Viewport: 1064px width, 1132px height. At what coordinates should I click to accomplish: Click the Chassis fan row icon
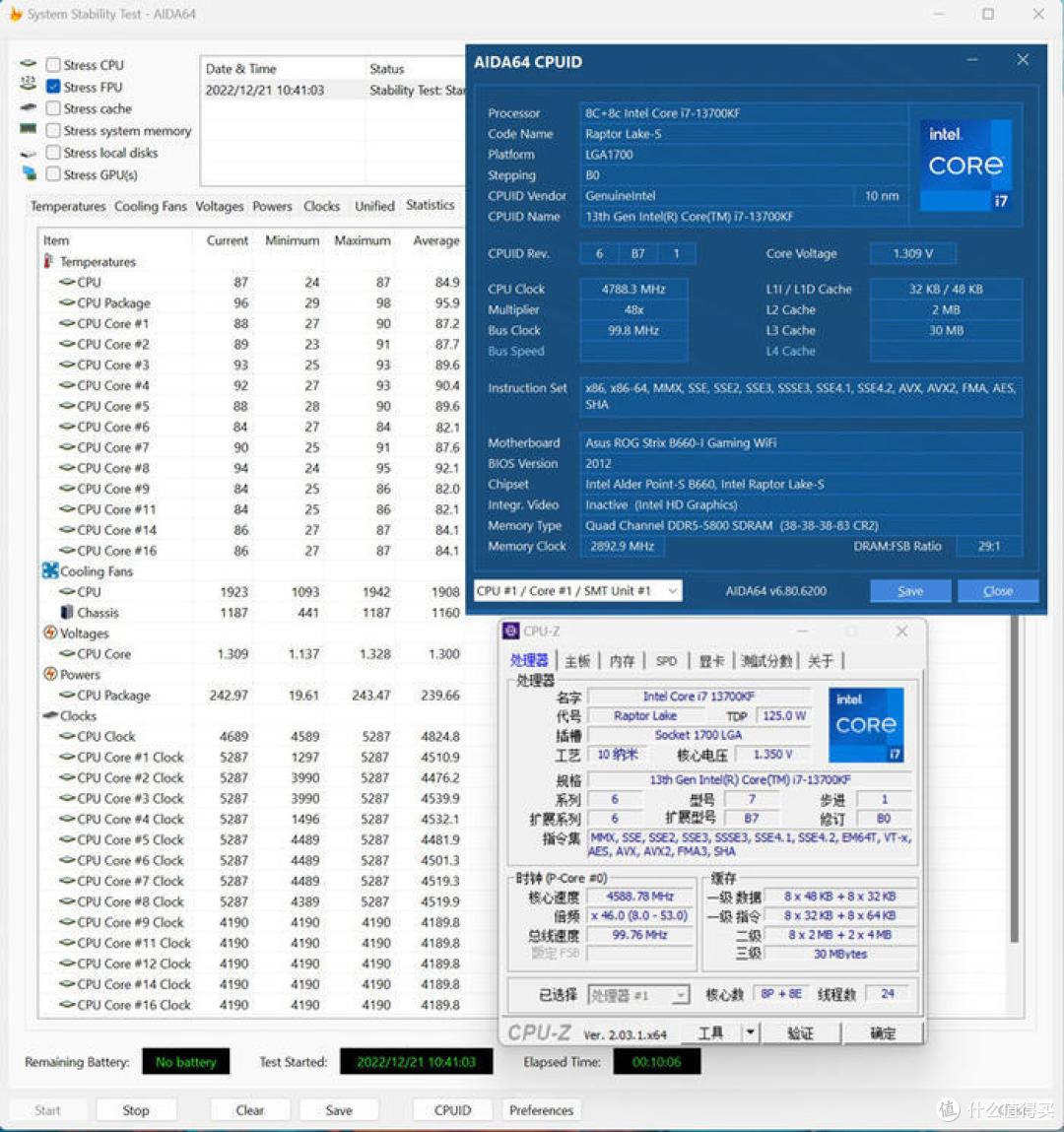point(67,612)
